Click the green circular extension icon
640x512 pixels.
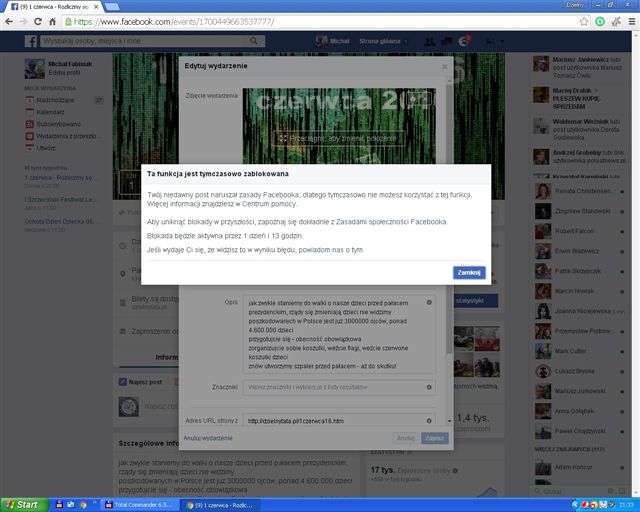[x=600, y=22]
